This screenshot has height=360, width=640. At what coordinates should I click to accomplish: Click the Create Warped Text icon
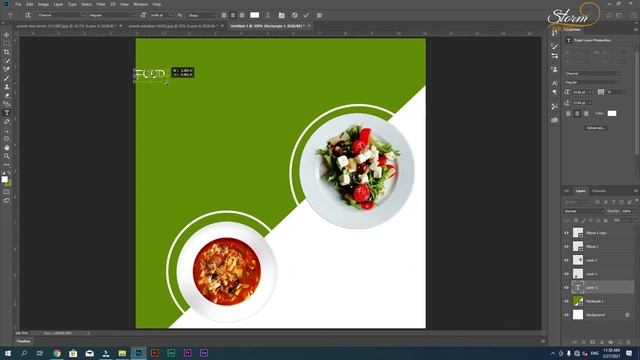[268, 16]
